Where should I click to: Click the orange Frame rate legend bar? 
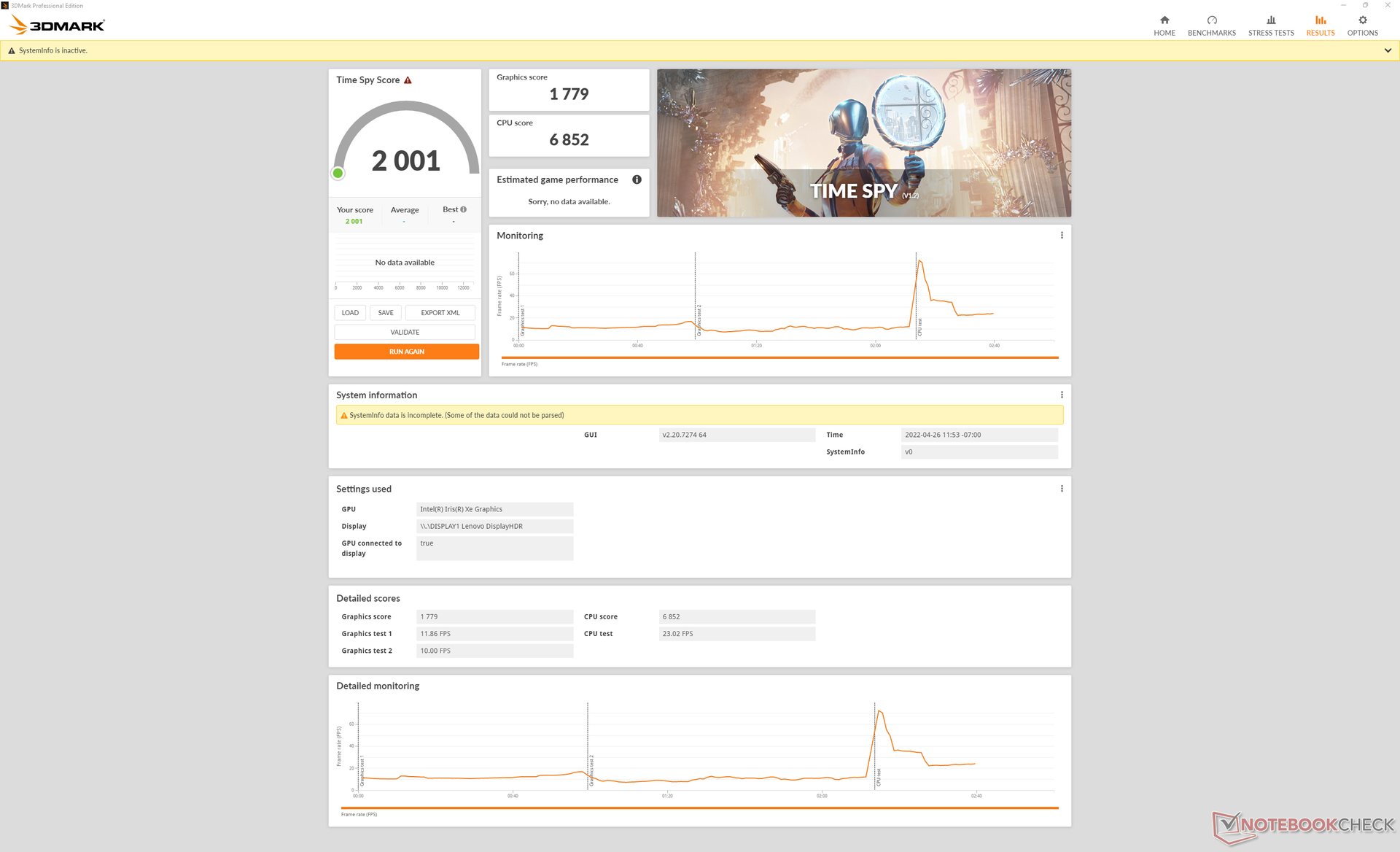tap(779, 357)
